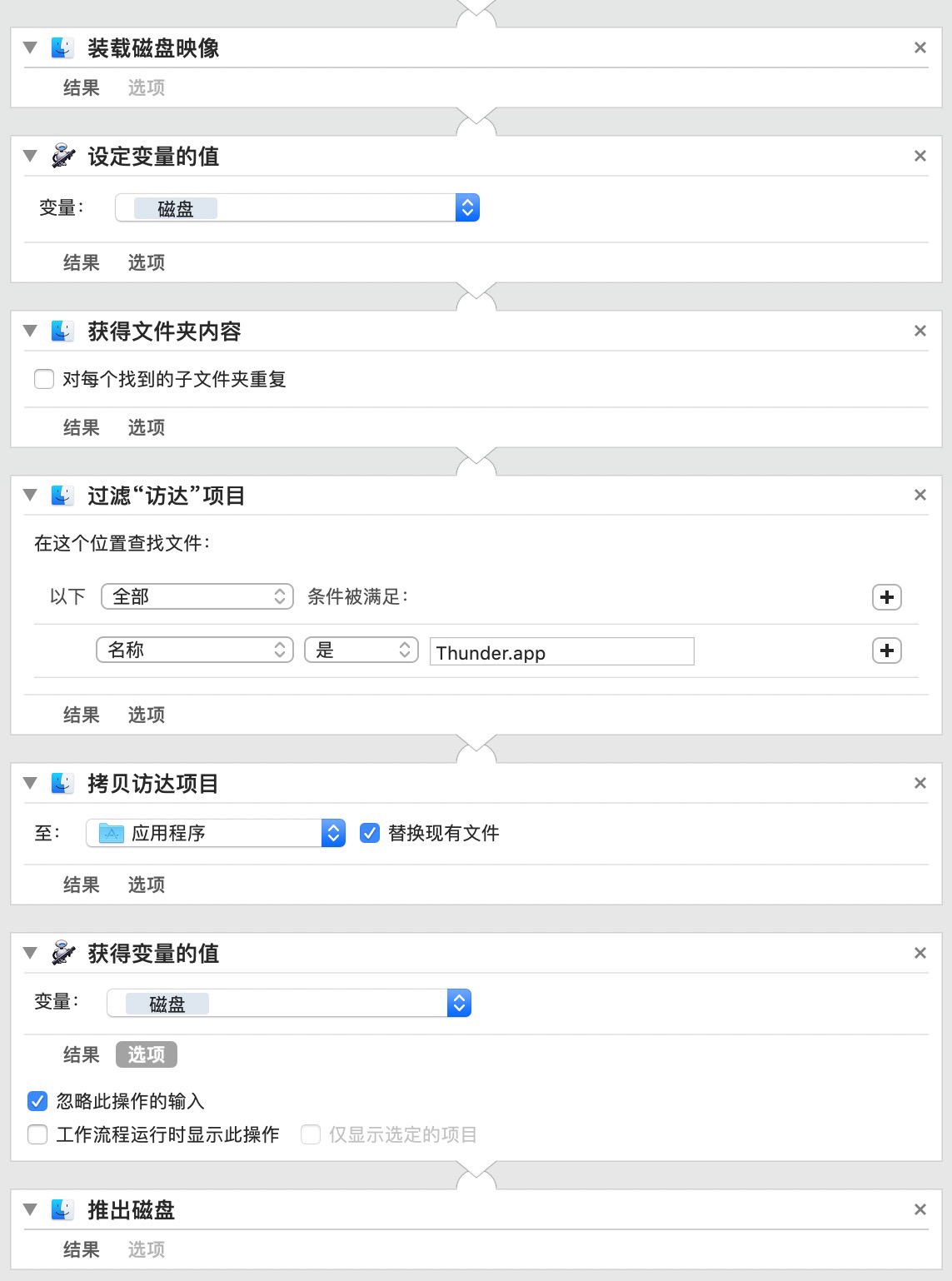This screenshot has width=952, height=1281.
Task: Open 结果 tab in 获得变量的值
Action: [x=81, y=1054]
